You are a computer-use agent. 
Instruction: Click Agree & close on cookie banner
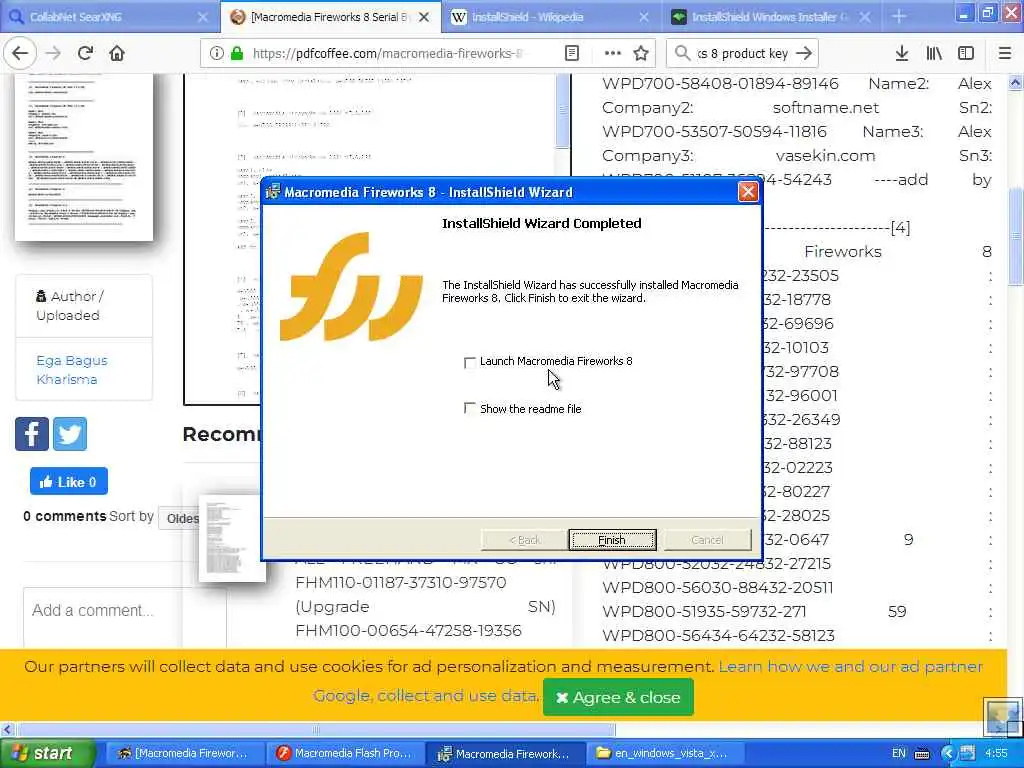click(618, 697)
